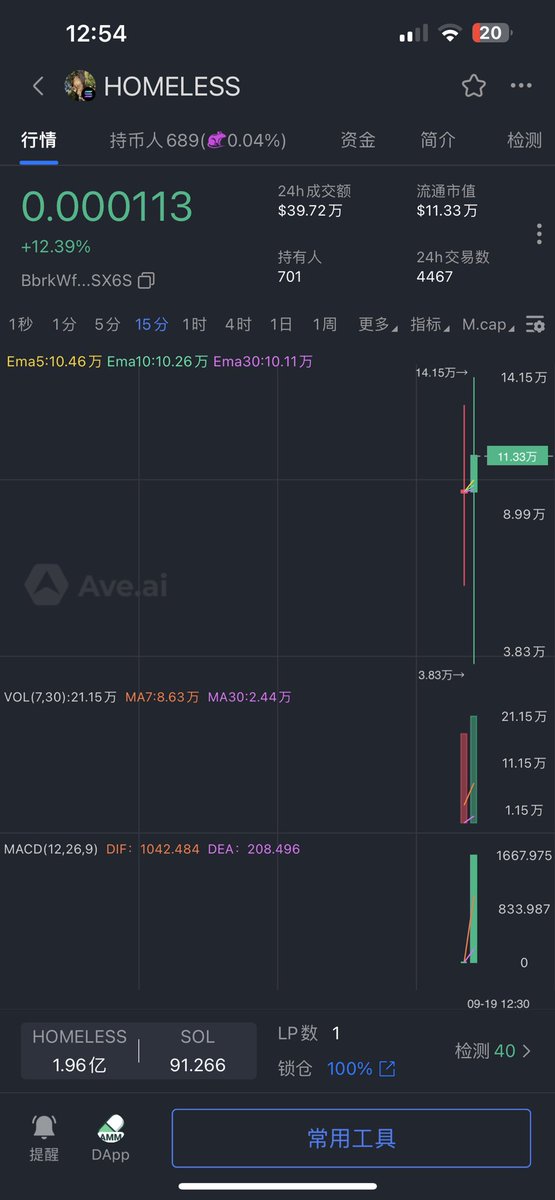Copy the contract address BbrkWf...SX6S
Image resolution: width=555 pixels, height=1200 pixels.
coord(146,280)
